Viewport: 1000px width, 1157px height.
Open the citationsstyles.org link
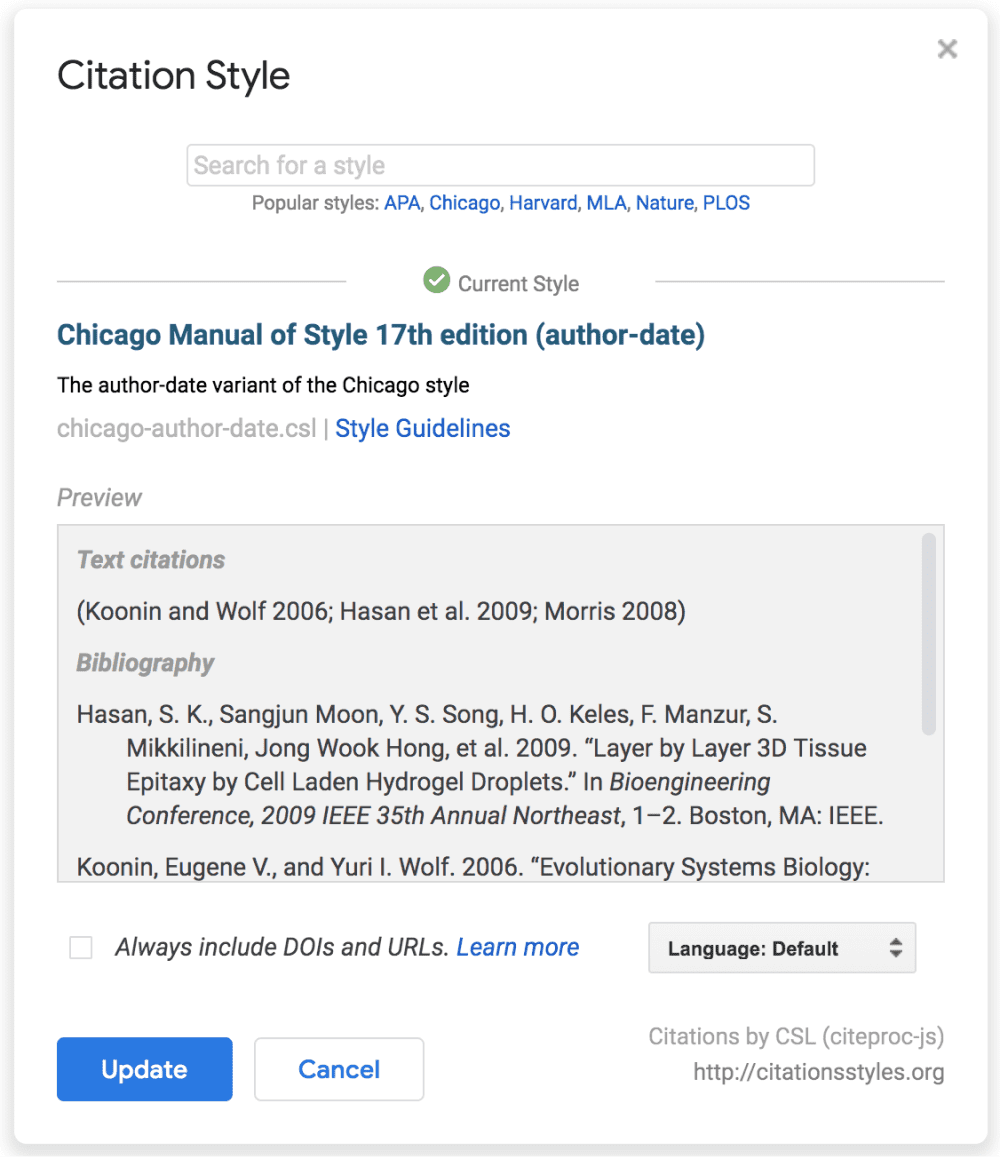(818, 1073)
